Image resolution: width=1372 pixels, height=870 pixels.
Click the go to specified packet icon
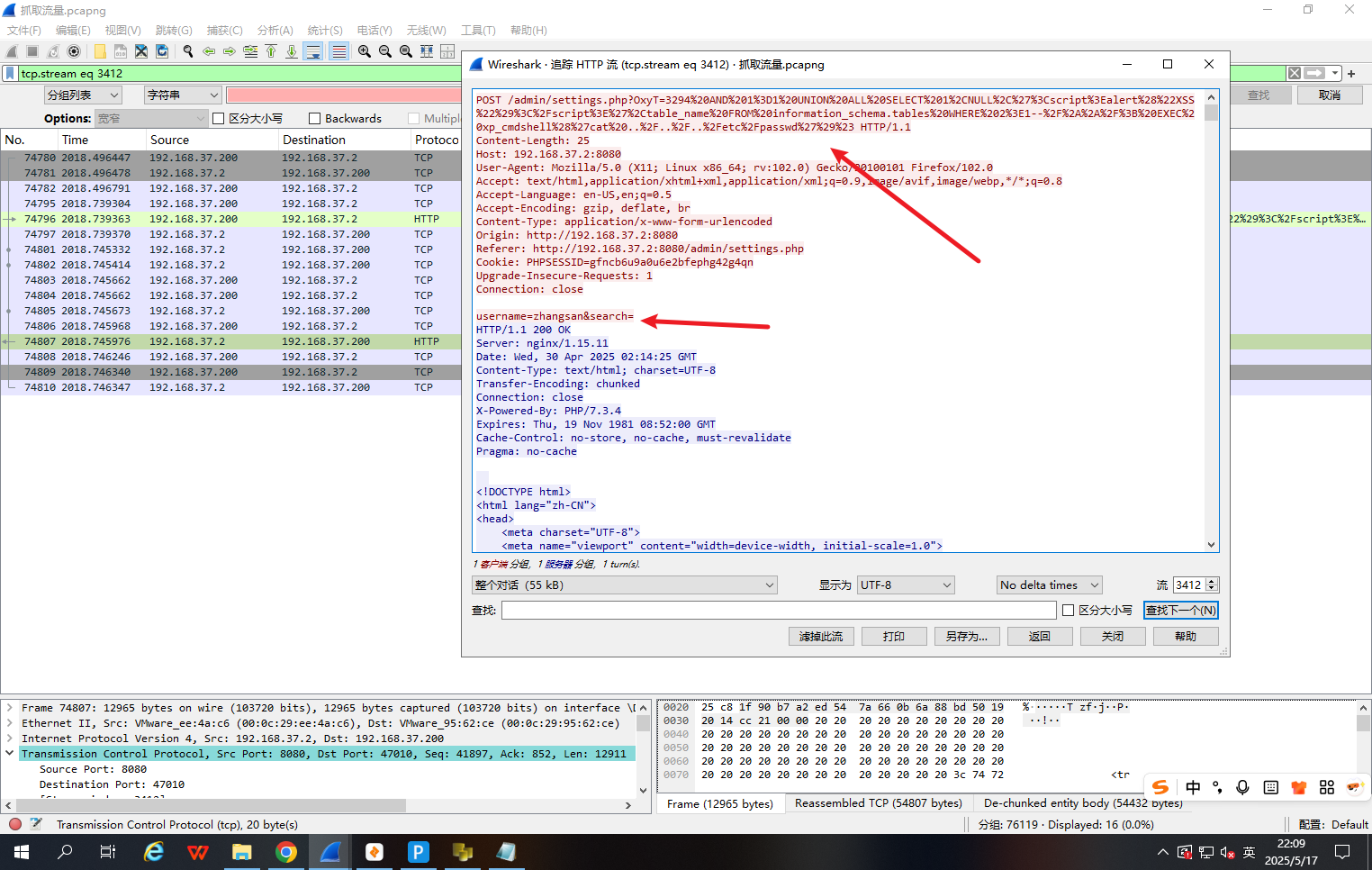[250, 51]
